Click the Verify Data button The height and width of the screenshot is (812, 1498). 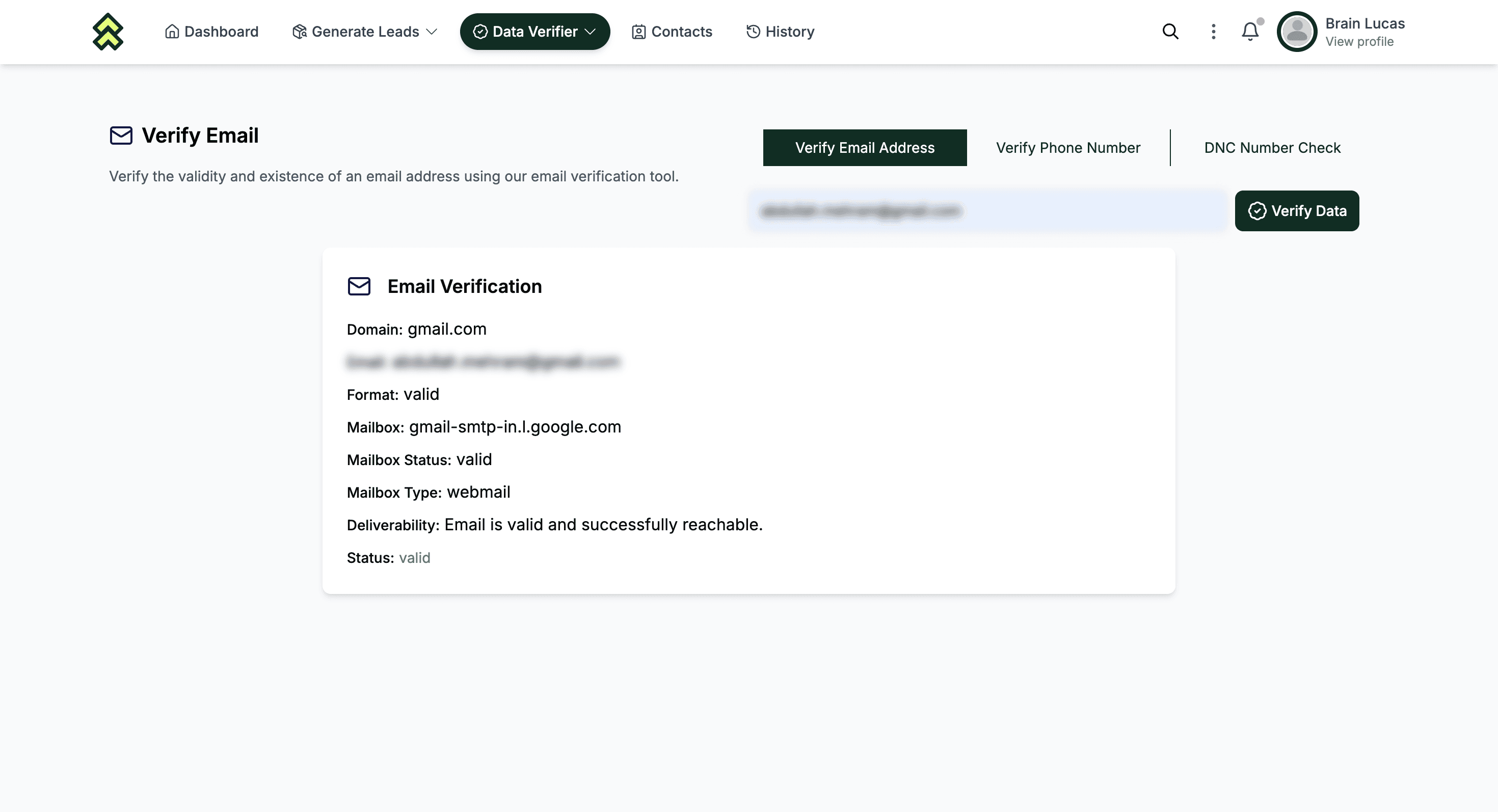point(1297,211)
